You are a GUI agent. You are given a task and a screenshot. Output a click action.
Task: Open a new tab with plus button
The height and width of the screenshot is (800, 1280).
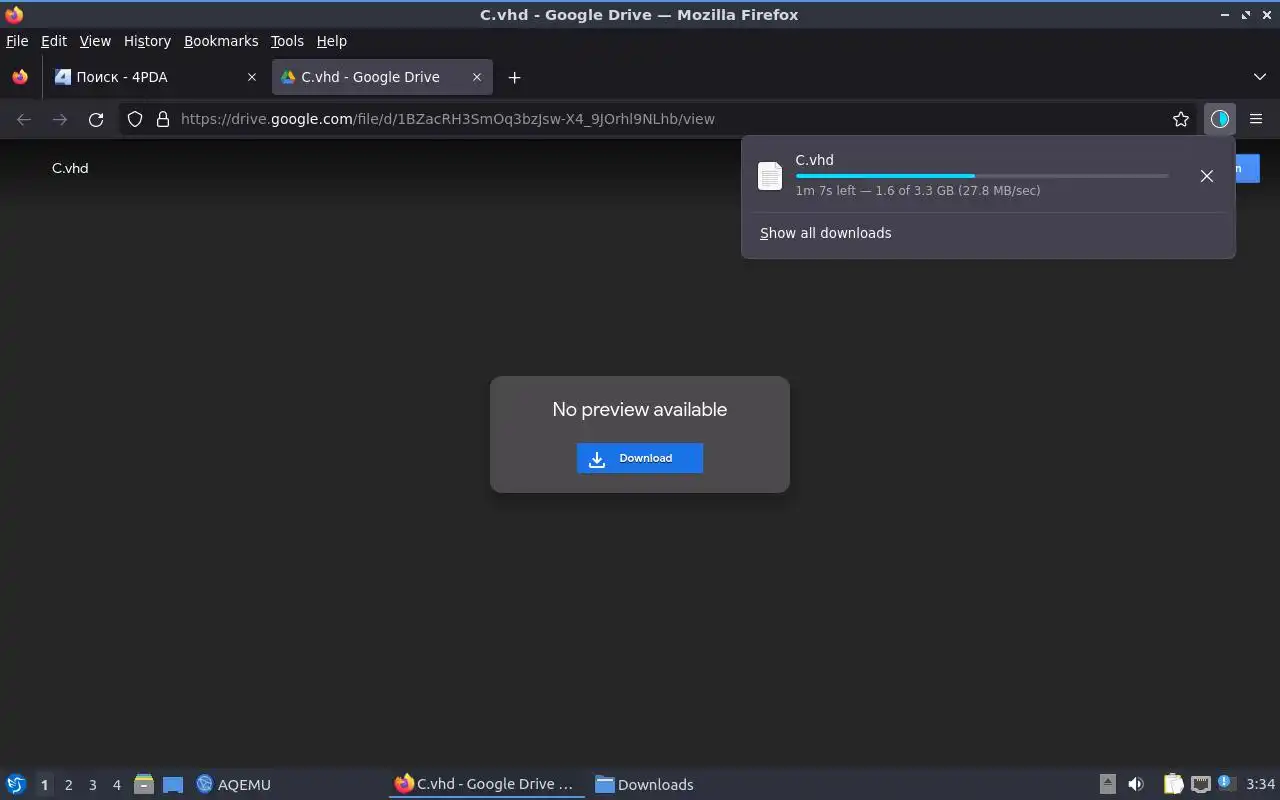tap(514, 77)
